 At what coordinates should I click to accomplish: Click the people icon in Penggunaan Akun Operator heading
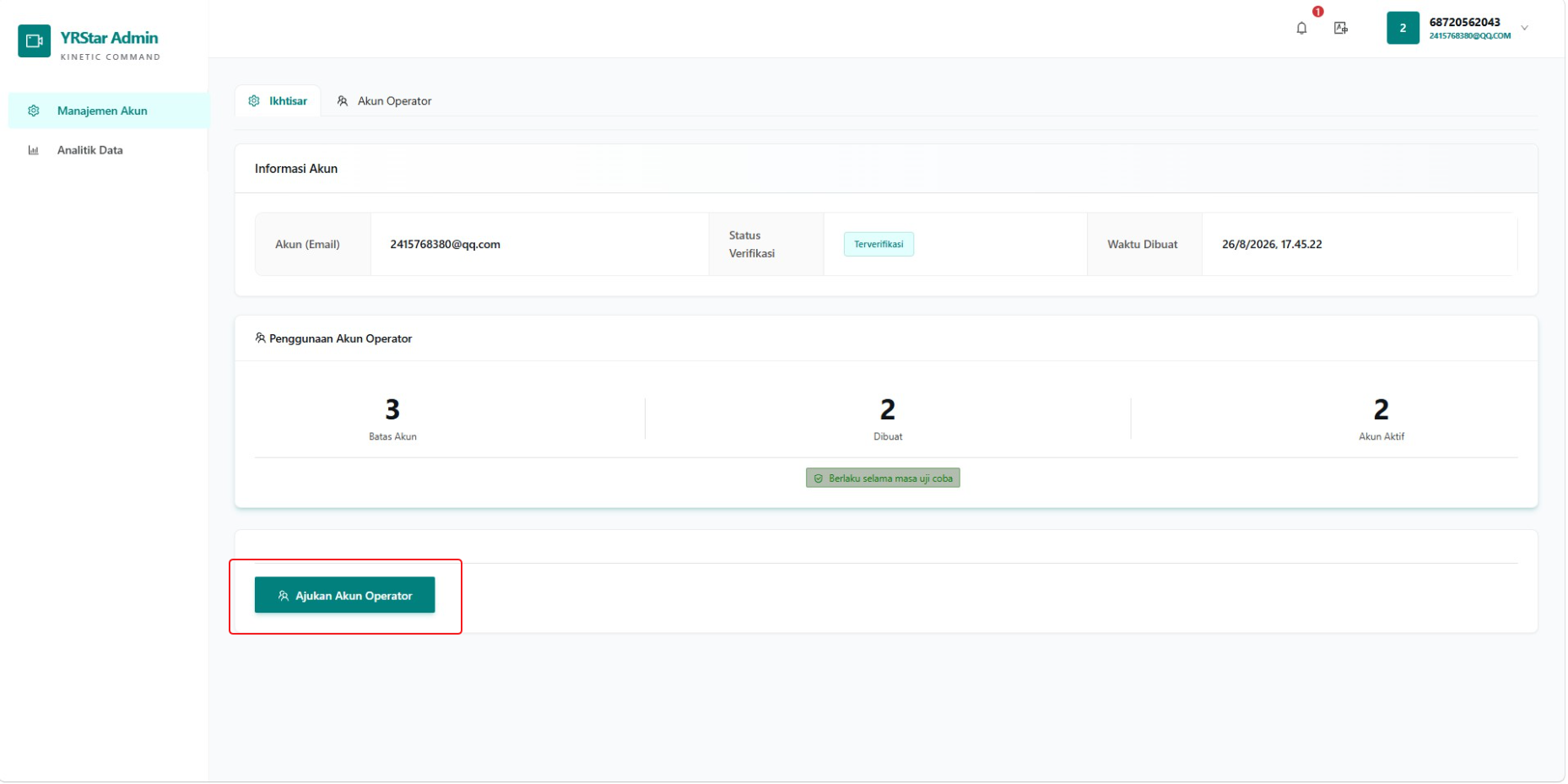click(x=261, y=338)
